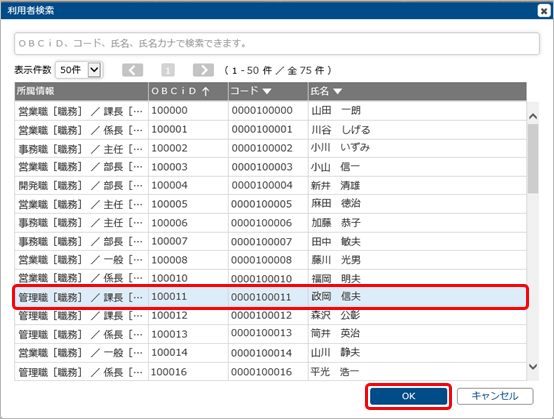Viewport: 554px width, 419px height.
Task: Close the 利用者検索 dialog
Action: pyautogui.click(x=544, y=11)
